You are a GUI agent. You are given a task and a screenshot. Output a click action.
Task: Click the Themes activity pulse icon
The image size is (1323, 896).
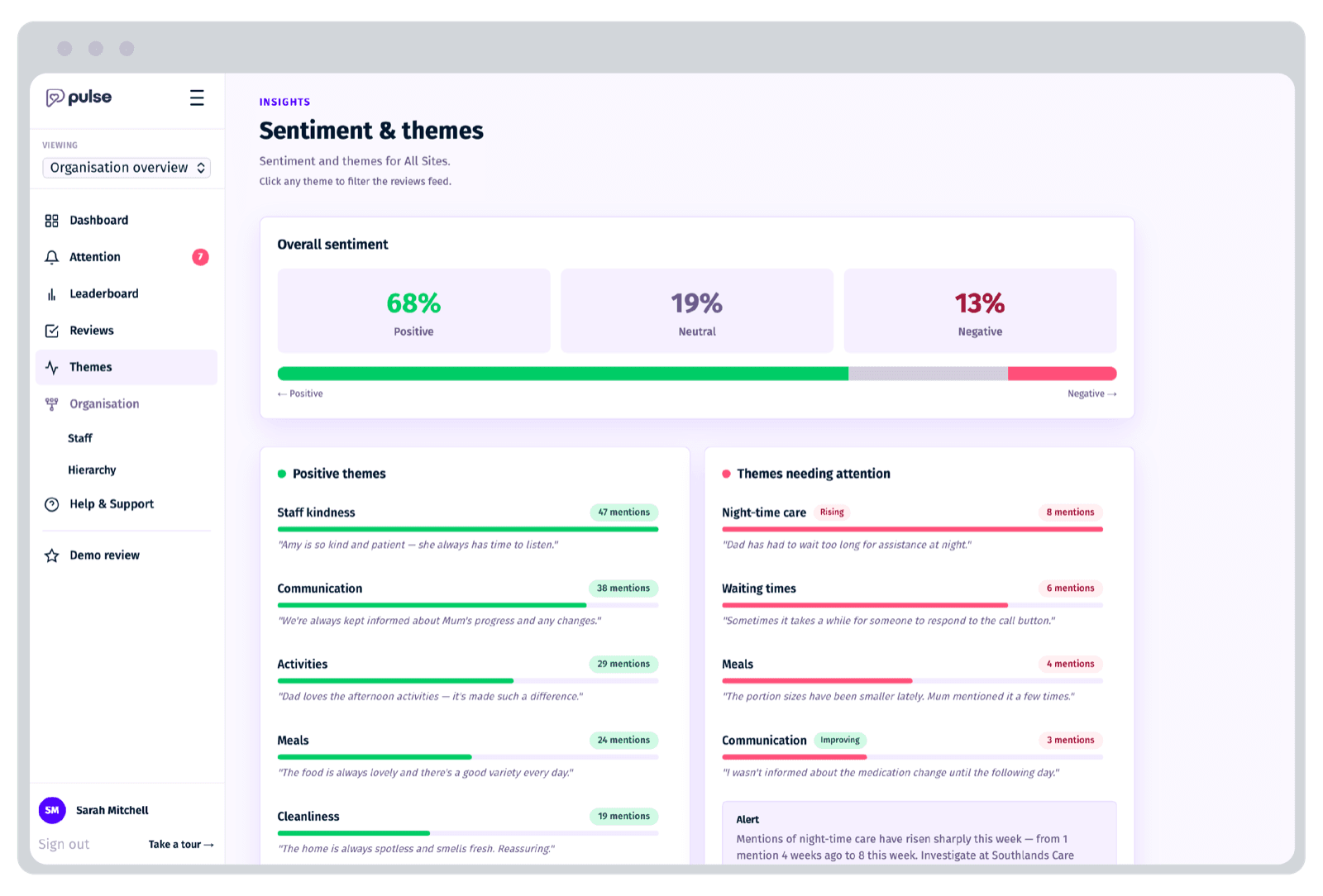tap(51, 367)
